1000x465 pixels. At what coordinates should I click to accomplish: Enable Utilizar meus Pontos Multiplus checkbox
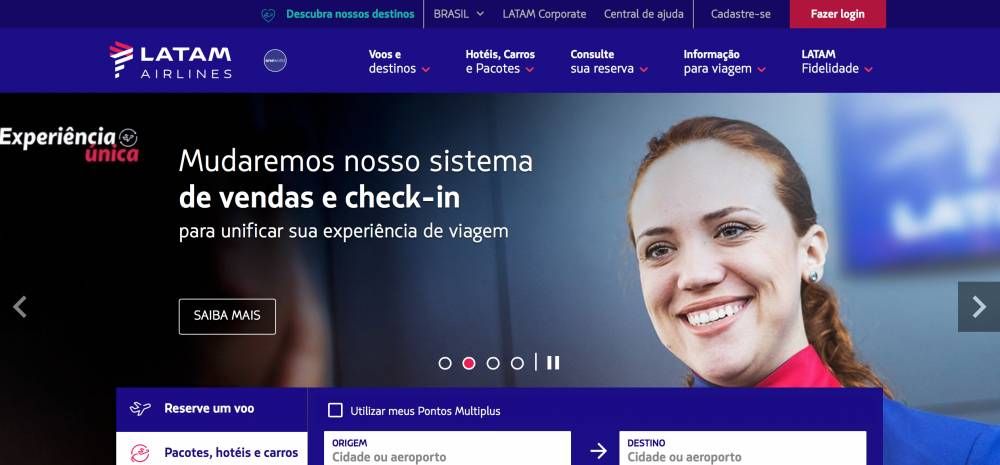[335, 411]
